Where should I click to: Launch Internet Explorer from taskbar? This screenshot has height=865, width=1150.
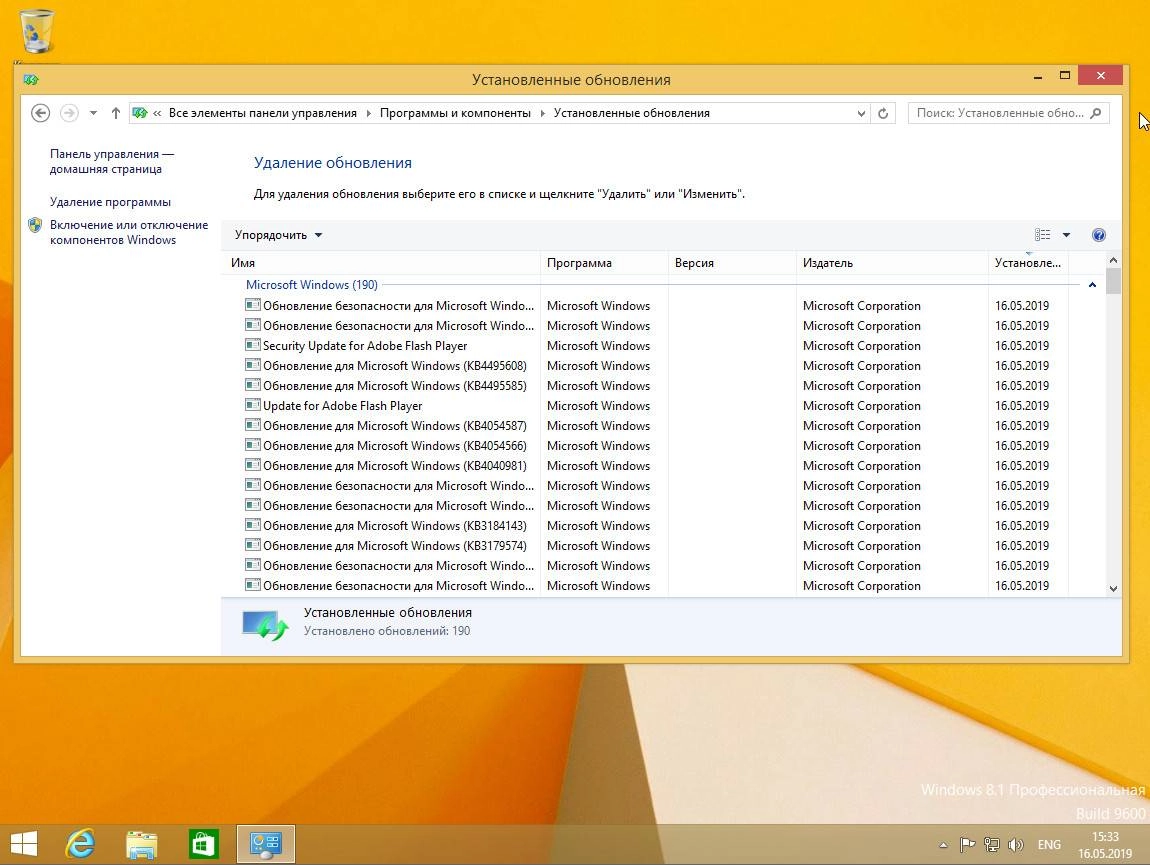coord(80,844)
